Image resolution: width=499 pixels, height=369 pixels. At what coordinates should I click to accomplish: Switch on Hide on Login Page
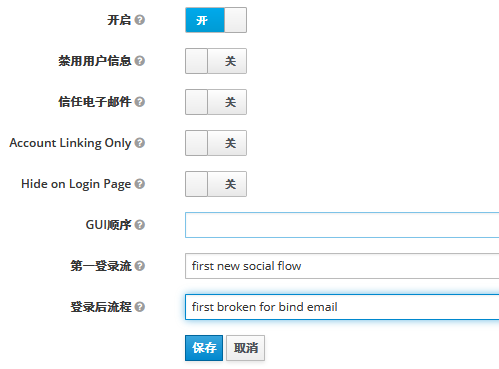[216, 184]
